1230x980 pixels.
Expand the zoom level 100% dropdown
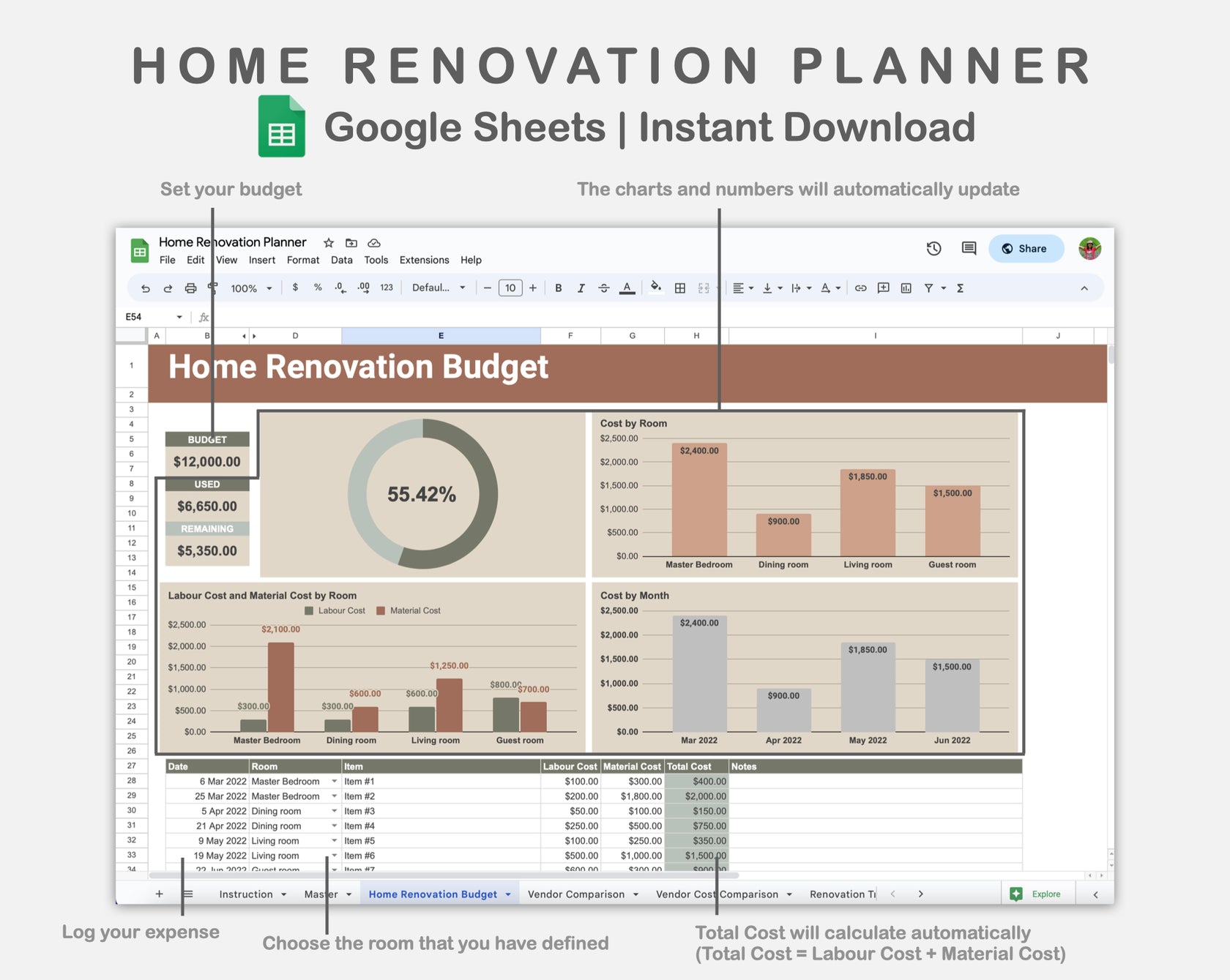(249, 288)
